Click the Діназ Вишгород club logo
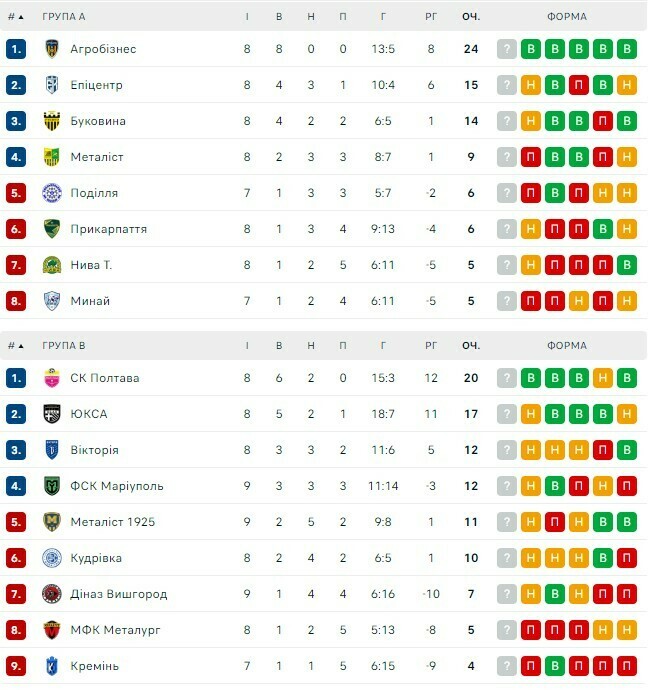The height and width of the screenshot is (690, 657). pyautogui.click(x=52, y=594)
